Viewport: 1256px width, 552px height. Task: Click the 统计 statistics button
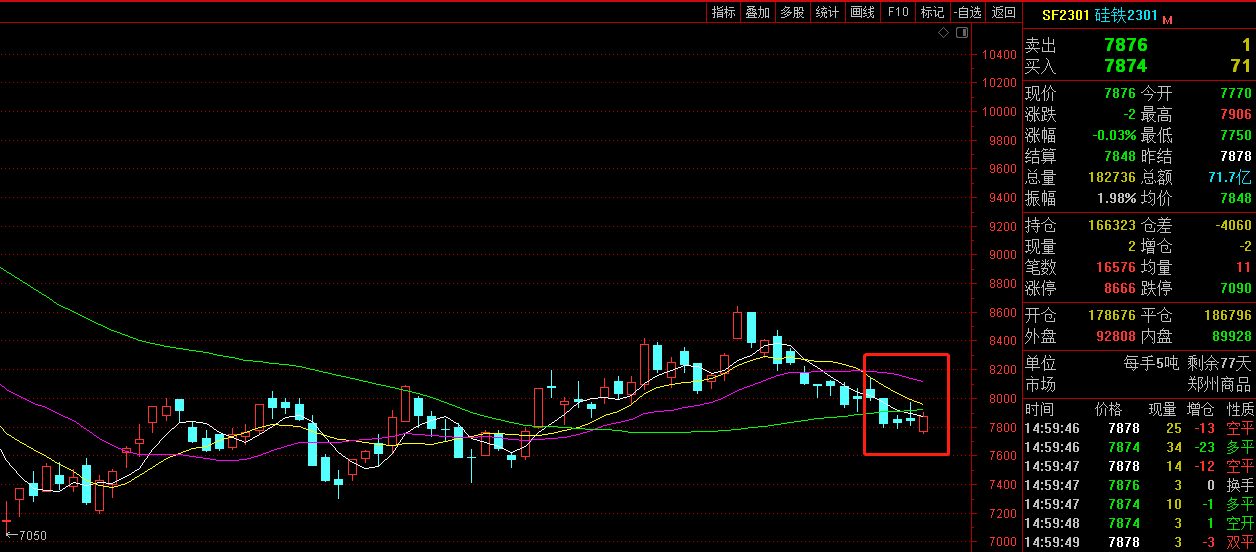(827, 12)
